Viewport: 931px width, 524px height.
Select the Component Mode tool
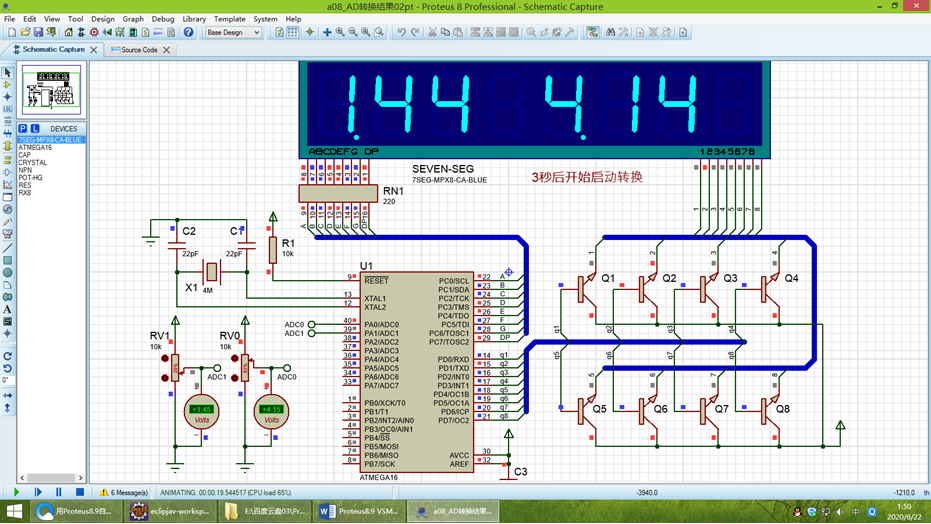[7, 85]
